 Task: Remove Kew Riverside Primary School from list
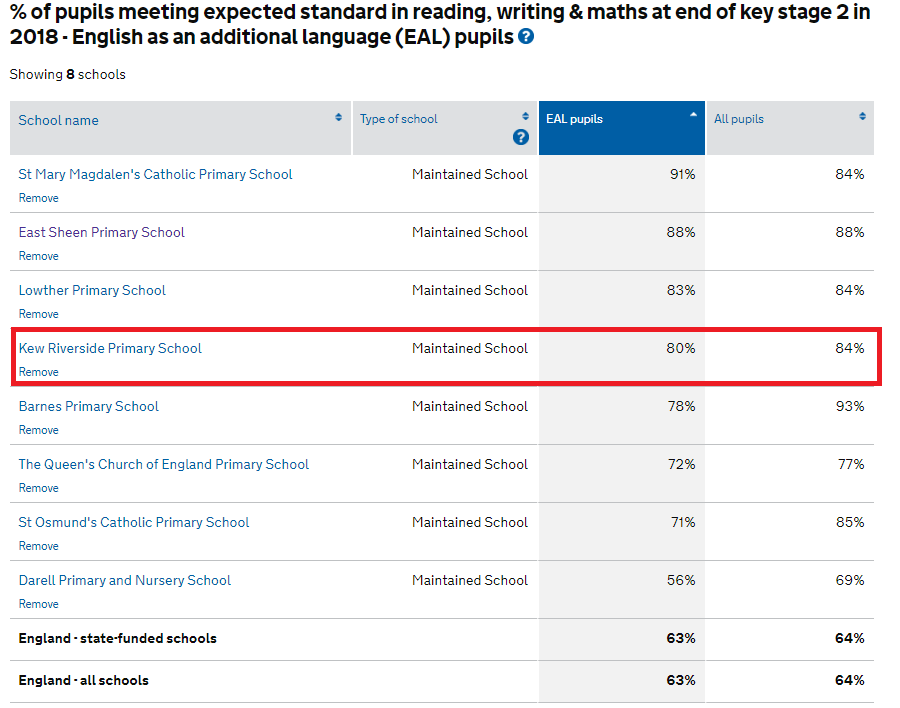click(x=38, y=372)
